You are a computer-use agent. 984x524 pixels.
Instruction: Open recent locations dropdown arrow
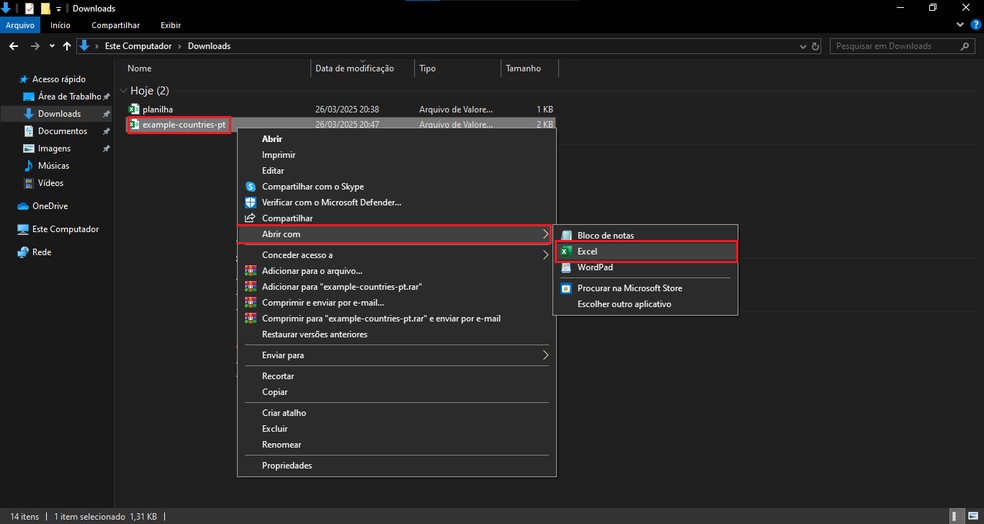[51, 46]
